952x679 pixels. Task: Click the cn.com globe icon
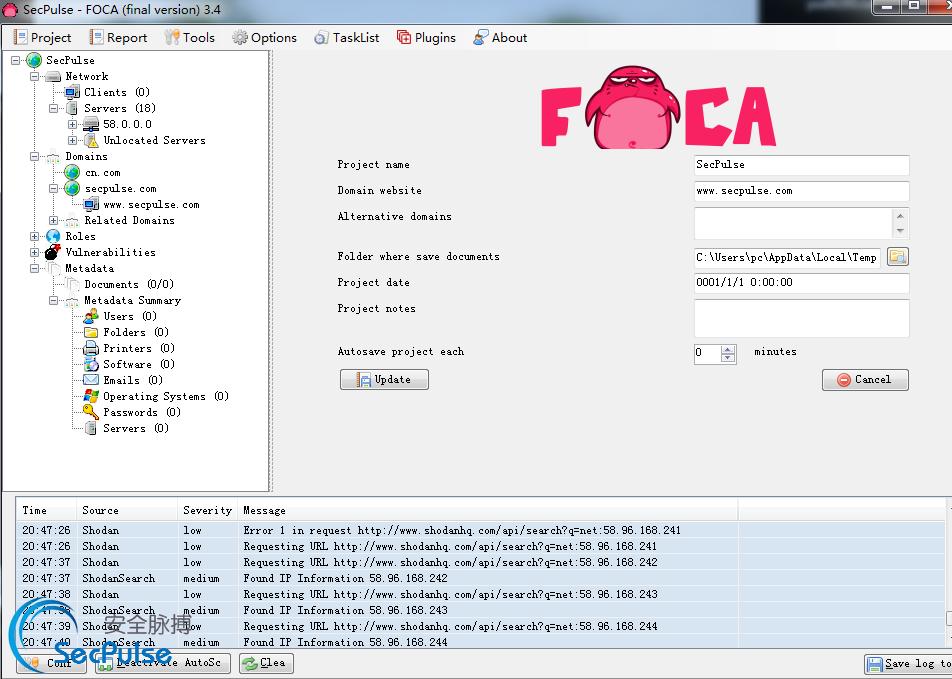72,172
